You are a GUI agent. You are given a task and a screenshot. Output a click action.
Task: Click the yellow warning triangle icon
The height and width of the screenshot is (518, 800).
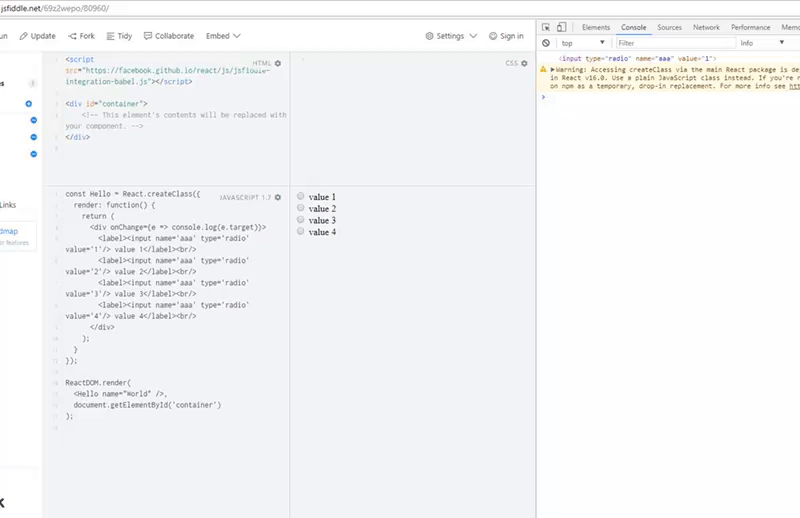coord(543,69)
